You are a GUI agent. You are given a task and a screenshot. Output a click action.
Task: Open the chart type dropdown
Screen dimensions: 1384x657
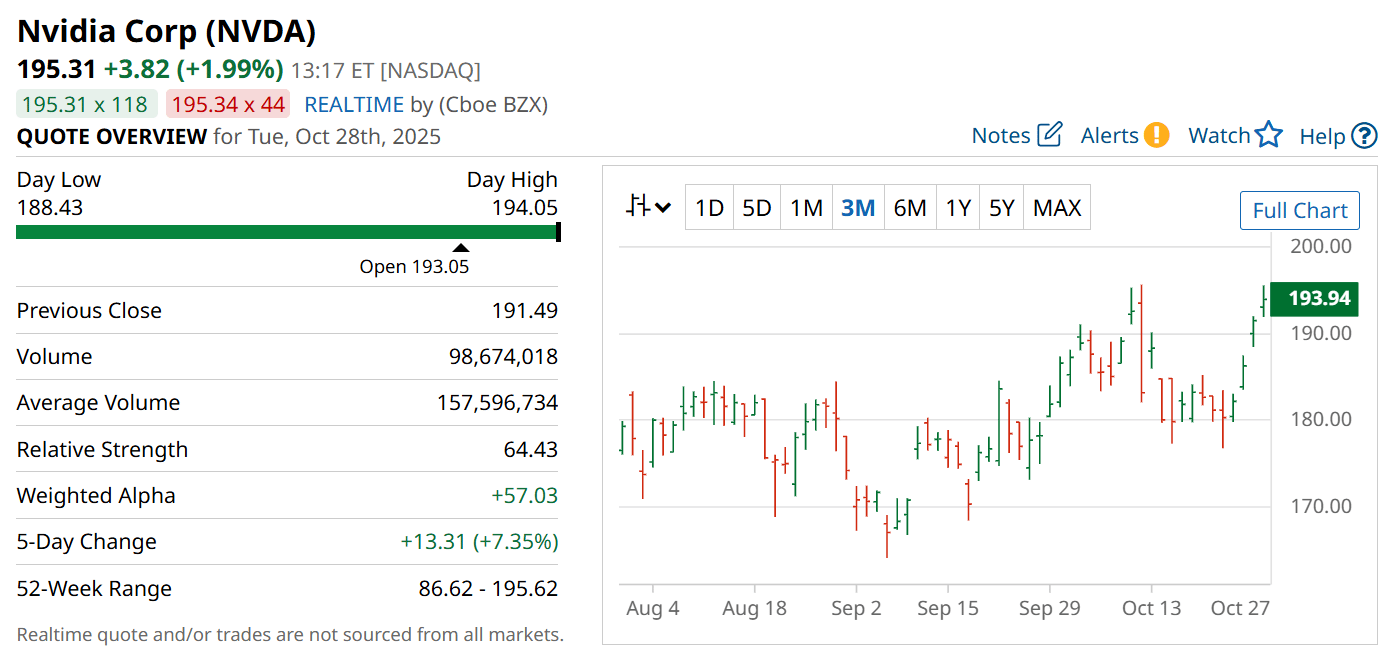(648, 208)
